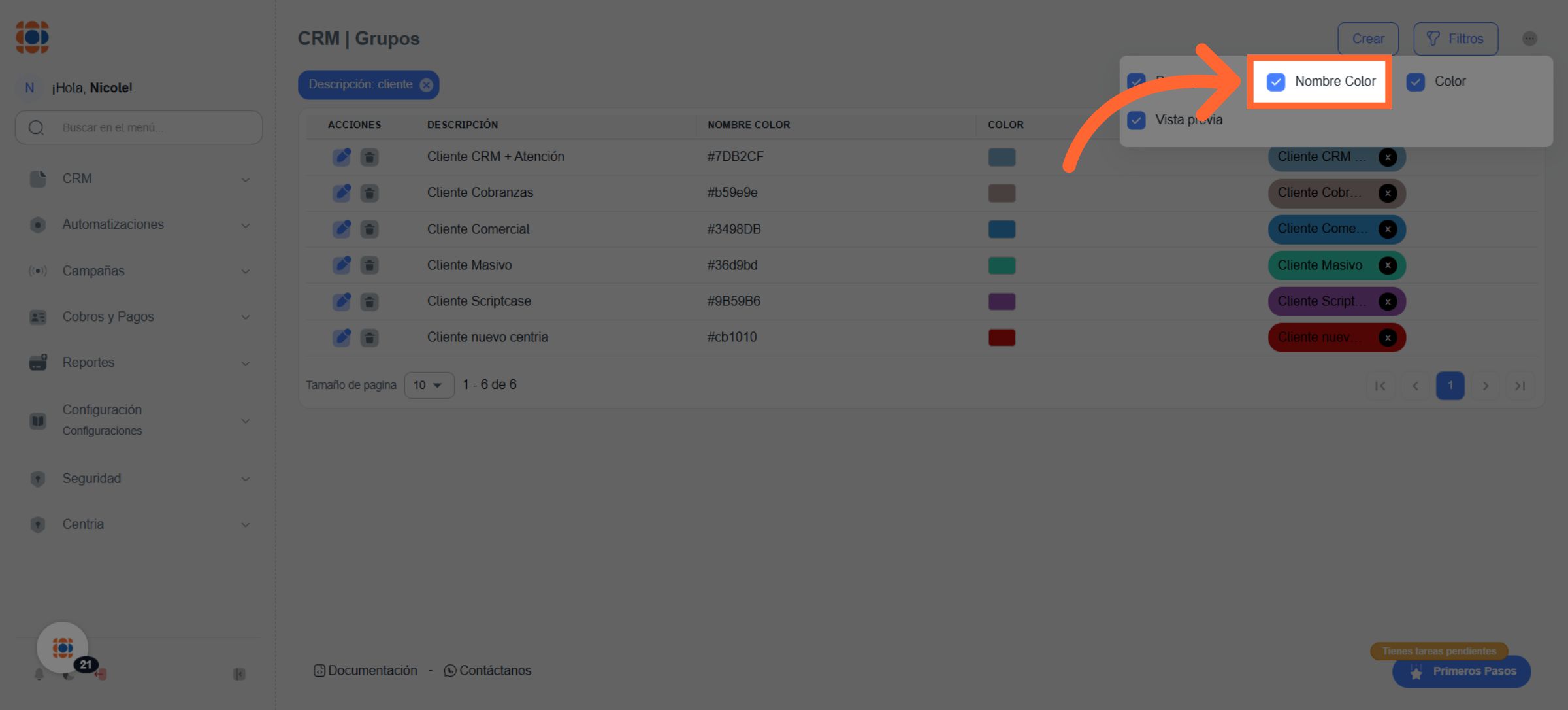
Task: Collapse the sidebar with the panel icon
Action: [239, 674]
